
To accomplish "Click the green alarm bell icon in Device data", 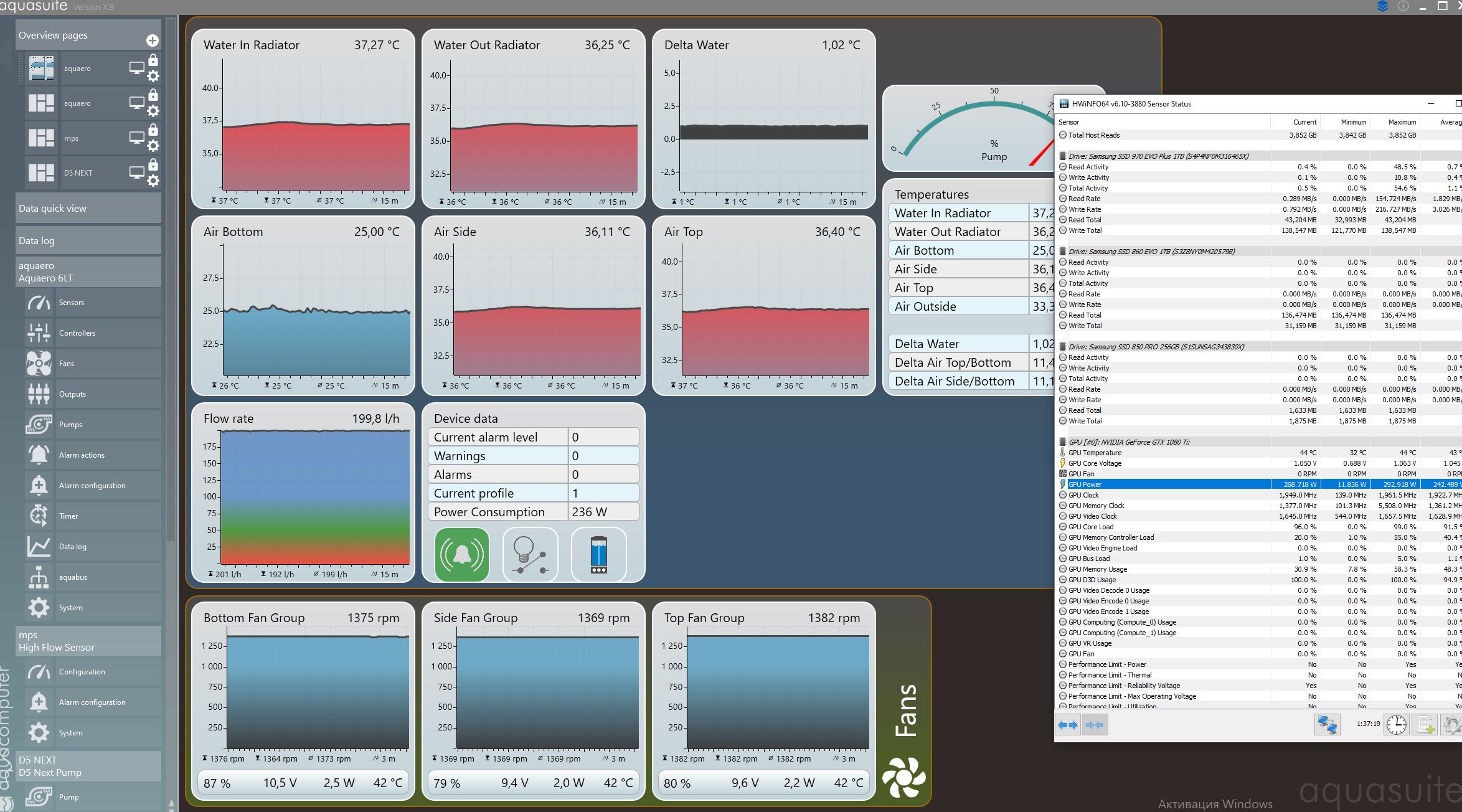I will (461, 554).
